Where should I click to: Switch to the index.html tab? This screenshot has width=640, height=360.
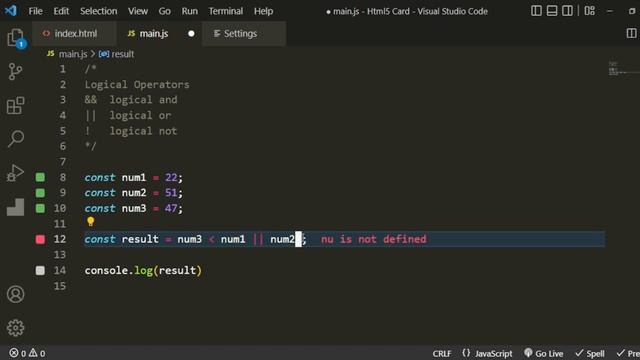tap(74, 33)
